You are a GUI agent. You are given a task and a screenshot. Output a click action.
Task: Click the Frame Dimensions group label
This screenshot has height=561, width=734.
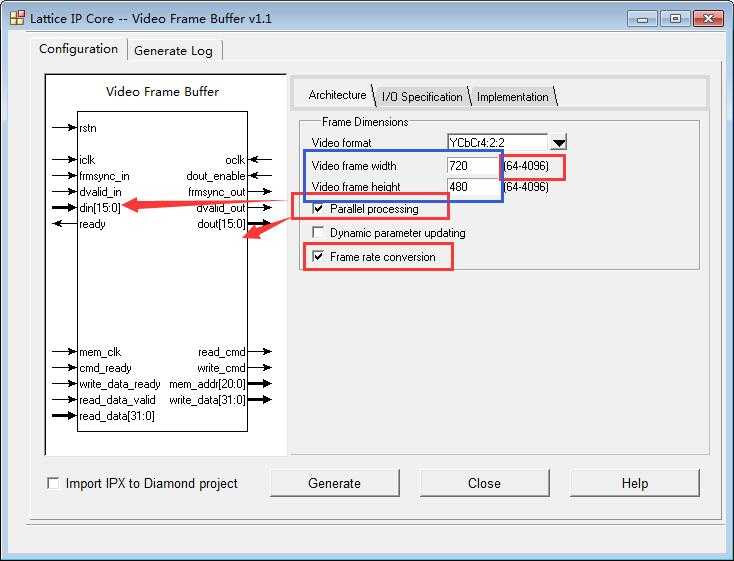365,122
